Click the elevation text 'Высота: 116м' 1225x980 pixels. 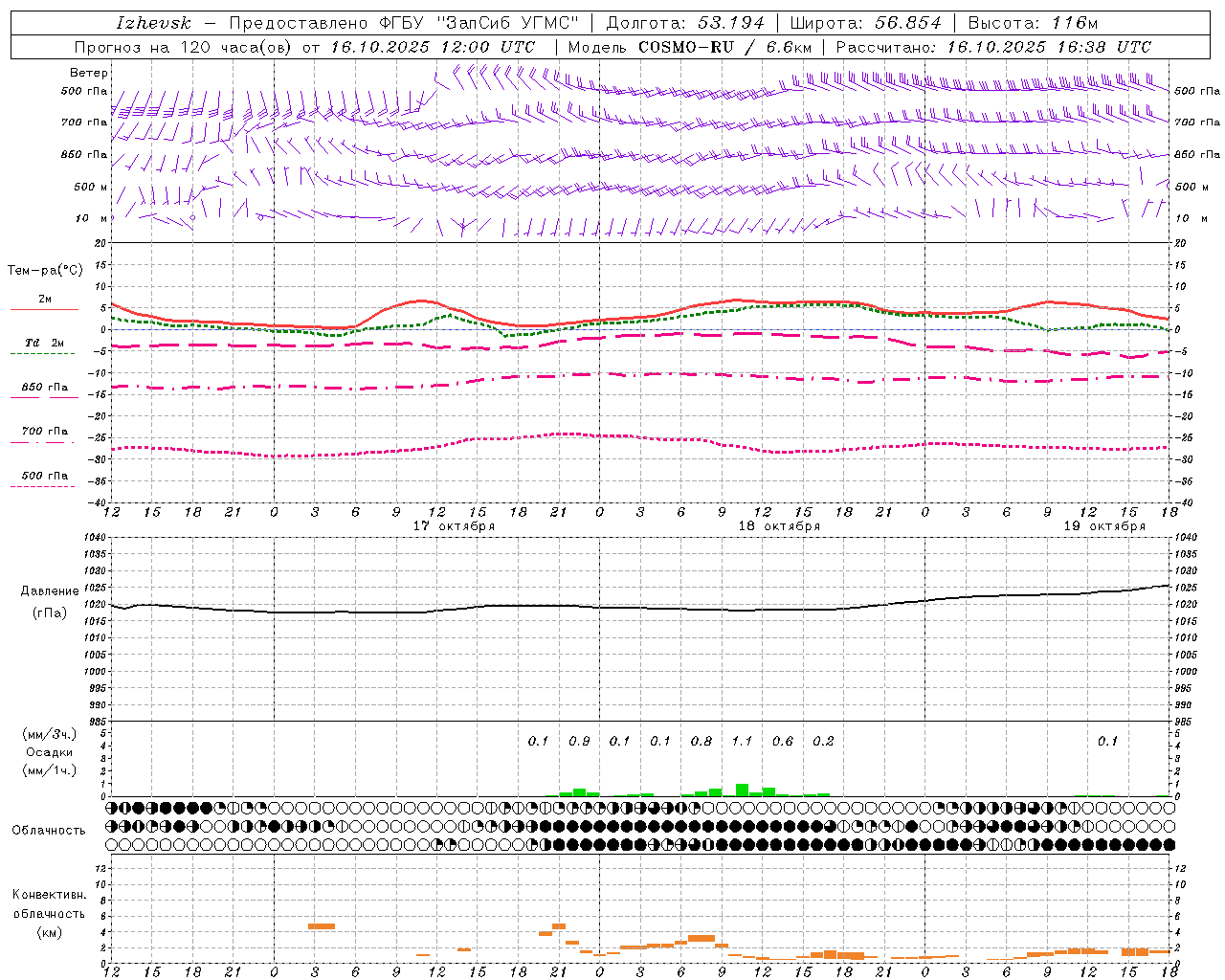tap(1032, 23)
